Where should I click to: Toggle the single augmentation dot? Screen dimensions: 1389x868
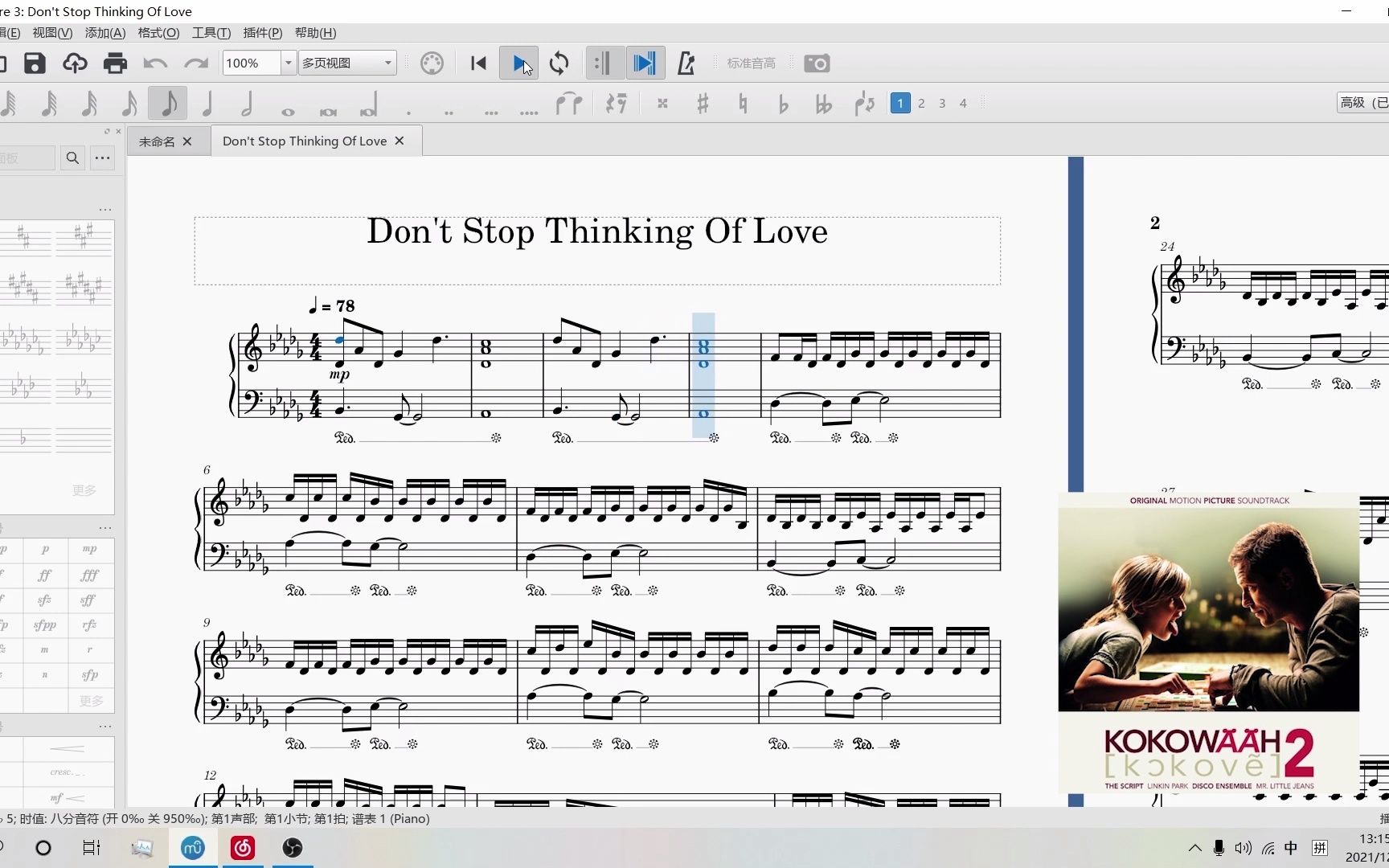(x=408, y=113)
